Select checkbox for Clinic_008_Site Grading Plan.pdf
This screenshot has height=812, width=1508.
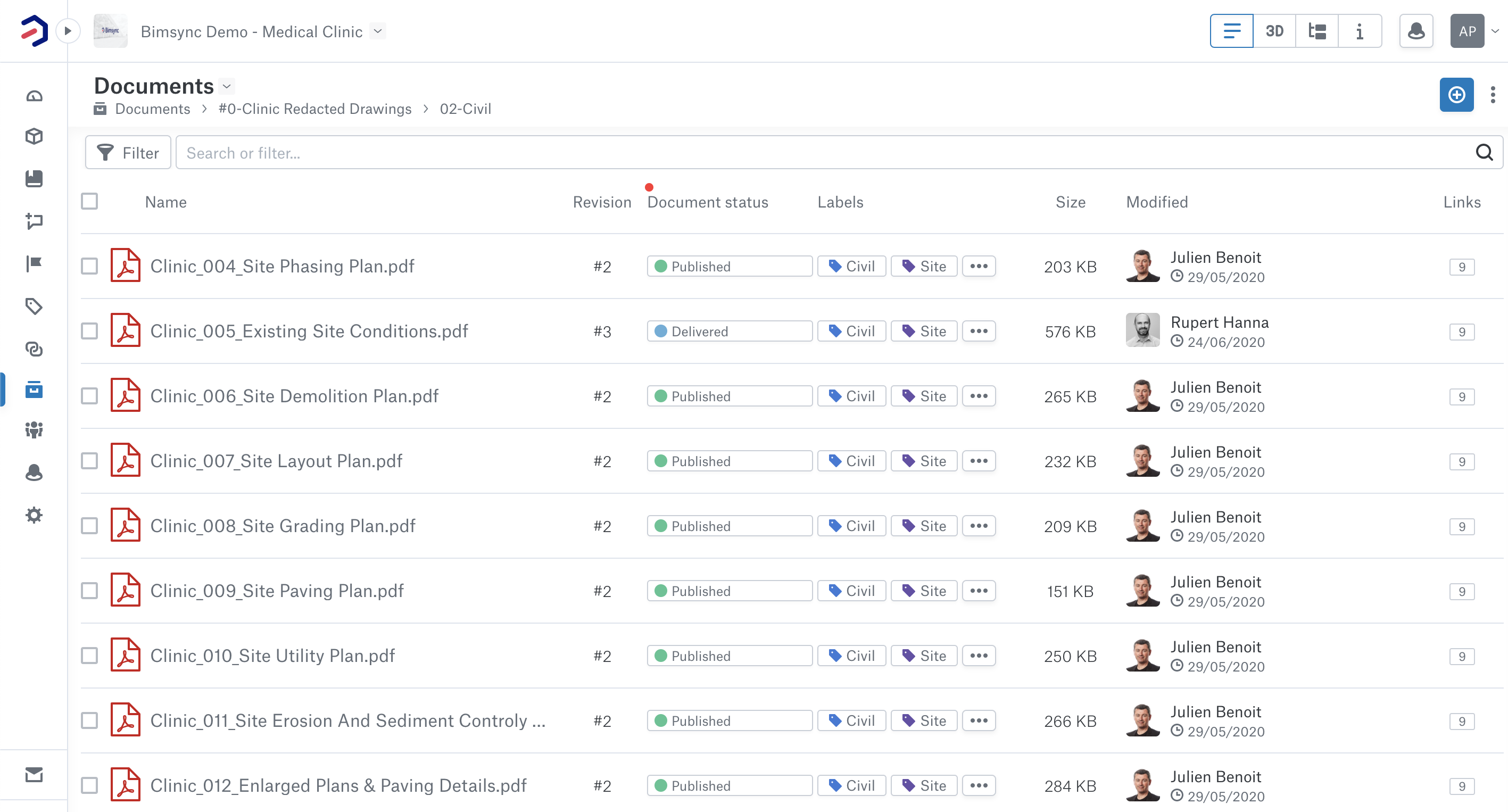click(89, 526)
